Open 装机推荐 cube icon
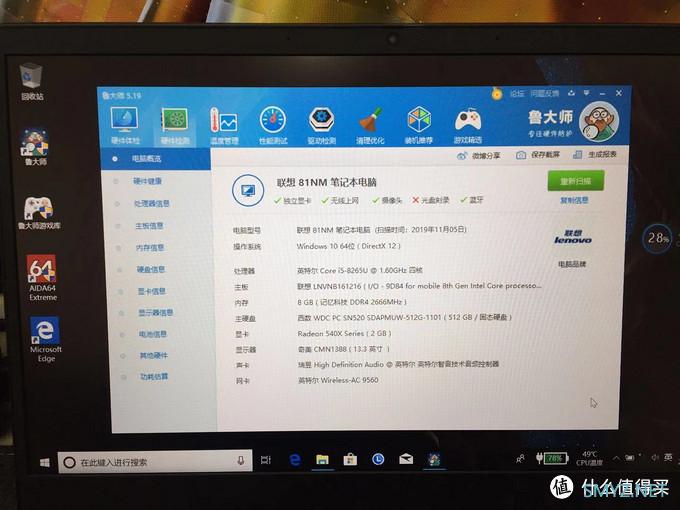 (x=418, y=125)
